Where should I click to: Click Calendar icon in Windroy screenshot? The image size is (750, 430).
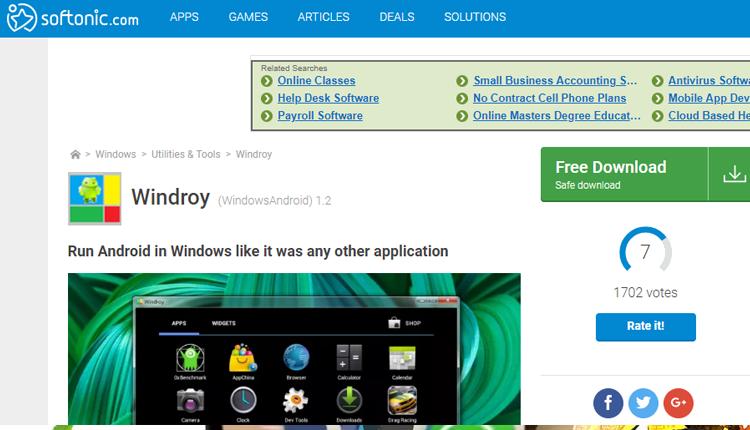coord(402,358)
